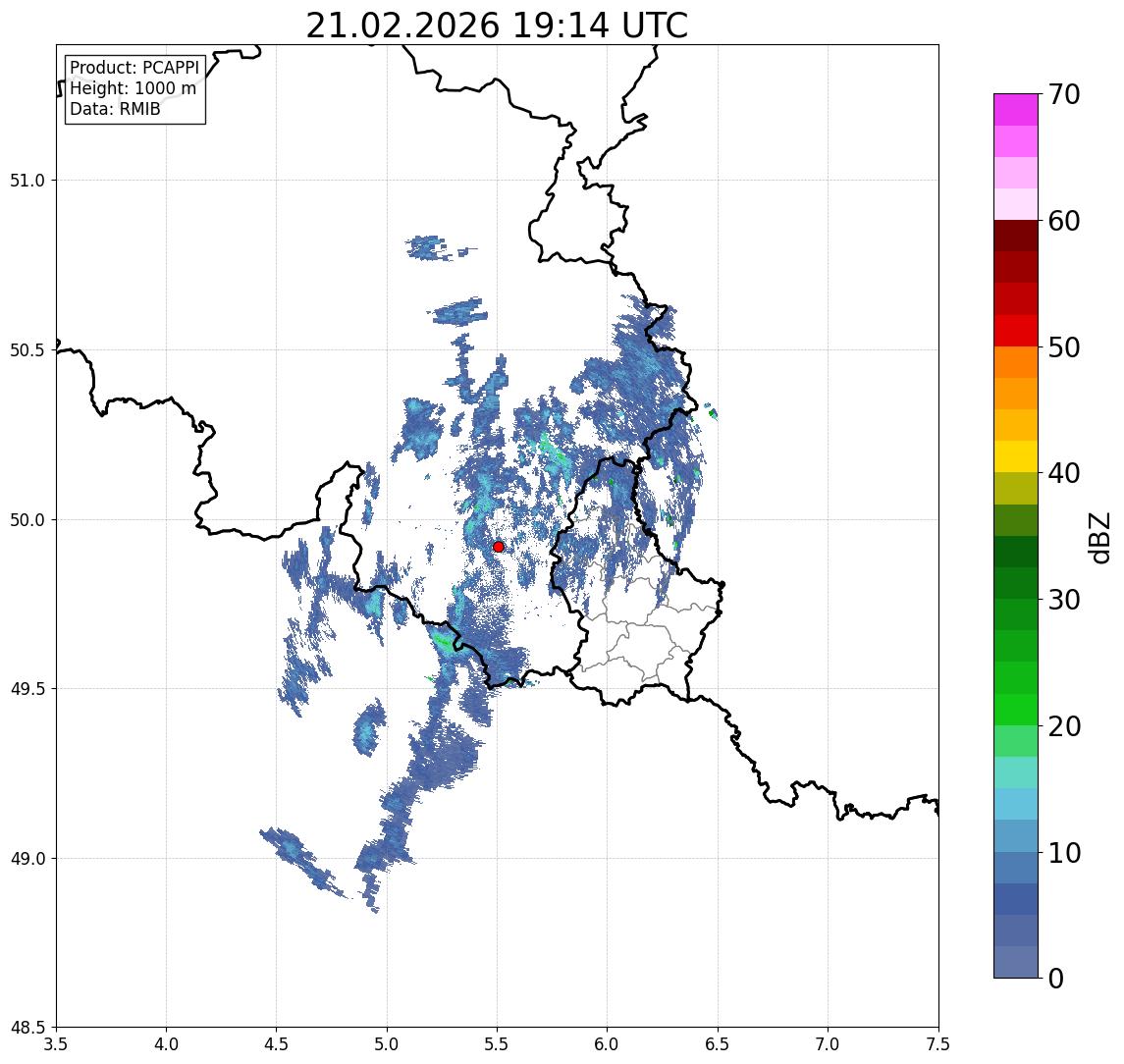Click the colorbar tick label 0
The width and height of the screenshot is (1124, 1064).
click(x=1056, y=978)
